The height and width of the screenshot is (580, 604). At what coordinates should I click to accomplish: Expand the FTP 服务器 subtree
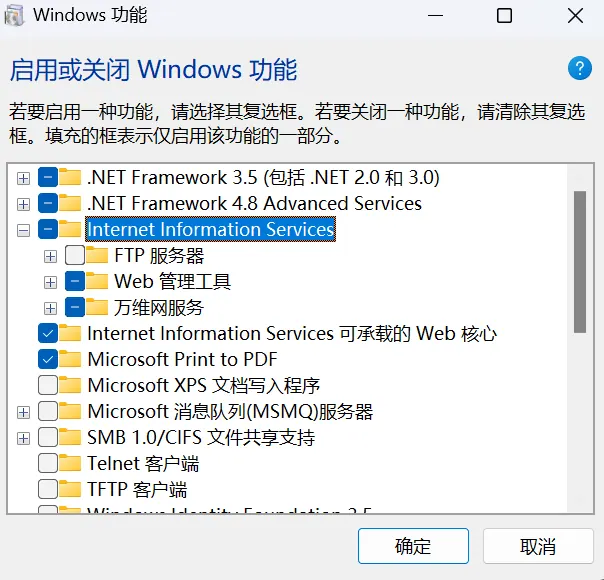coord(50,256)
